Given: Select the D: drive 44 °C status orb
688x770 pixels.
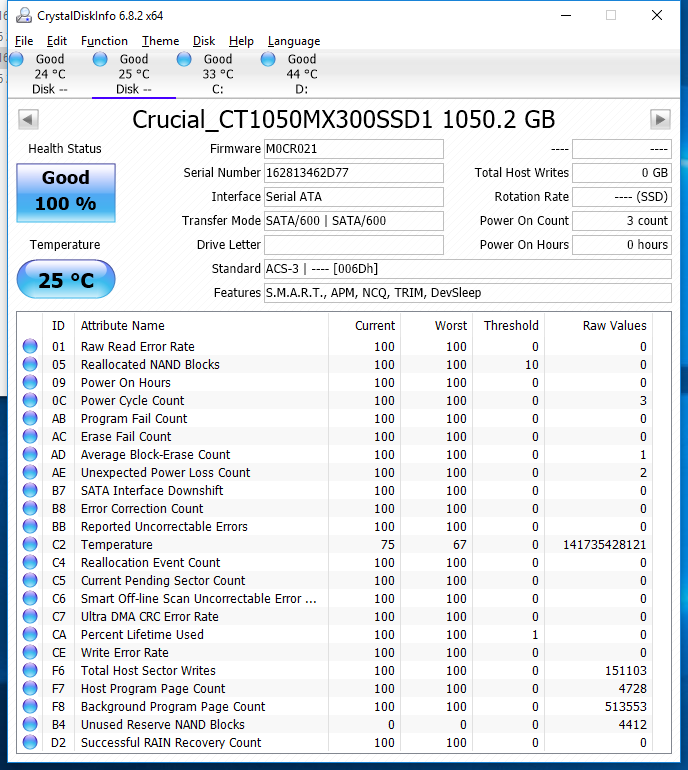Looking at the screenshot, I should tap(269, 60).
